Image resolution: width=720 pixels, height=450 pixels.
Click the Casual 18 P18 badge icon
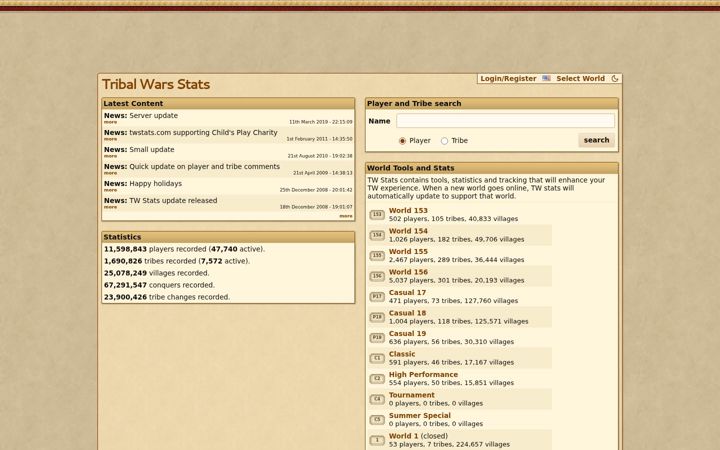(x=377, y=317)
